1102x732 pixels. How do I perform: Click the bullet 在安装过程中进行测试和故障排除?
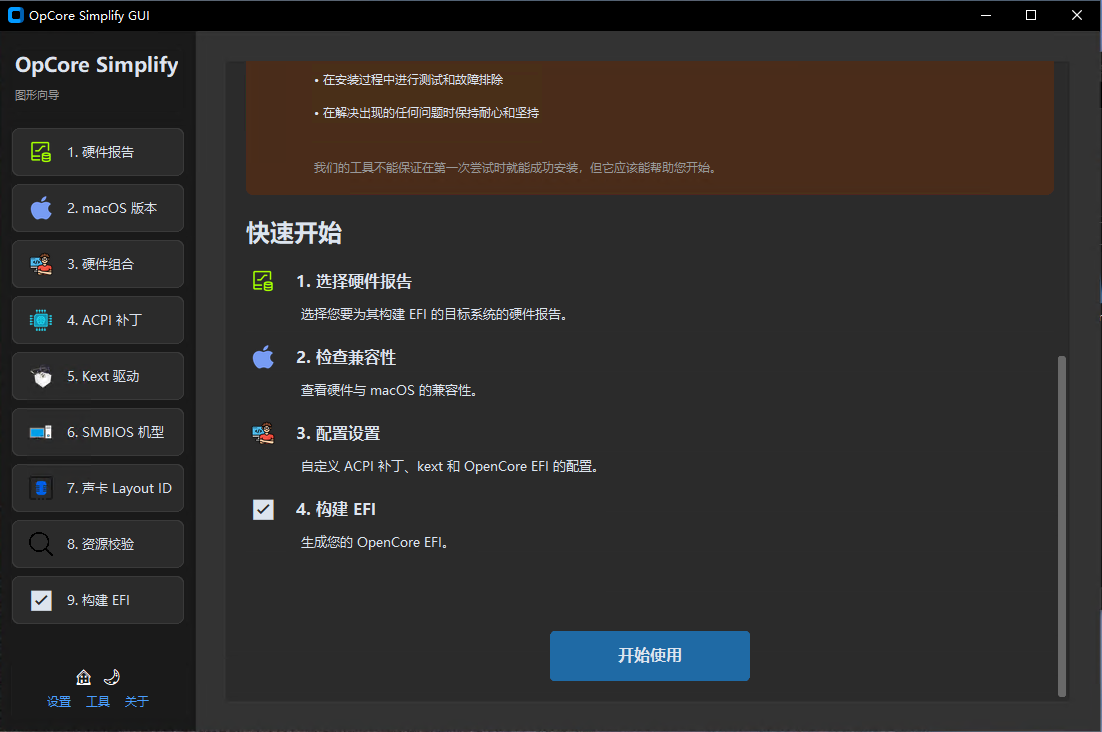[408, 80]
